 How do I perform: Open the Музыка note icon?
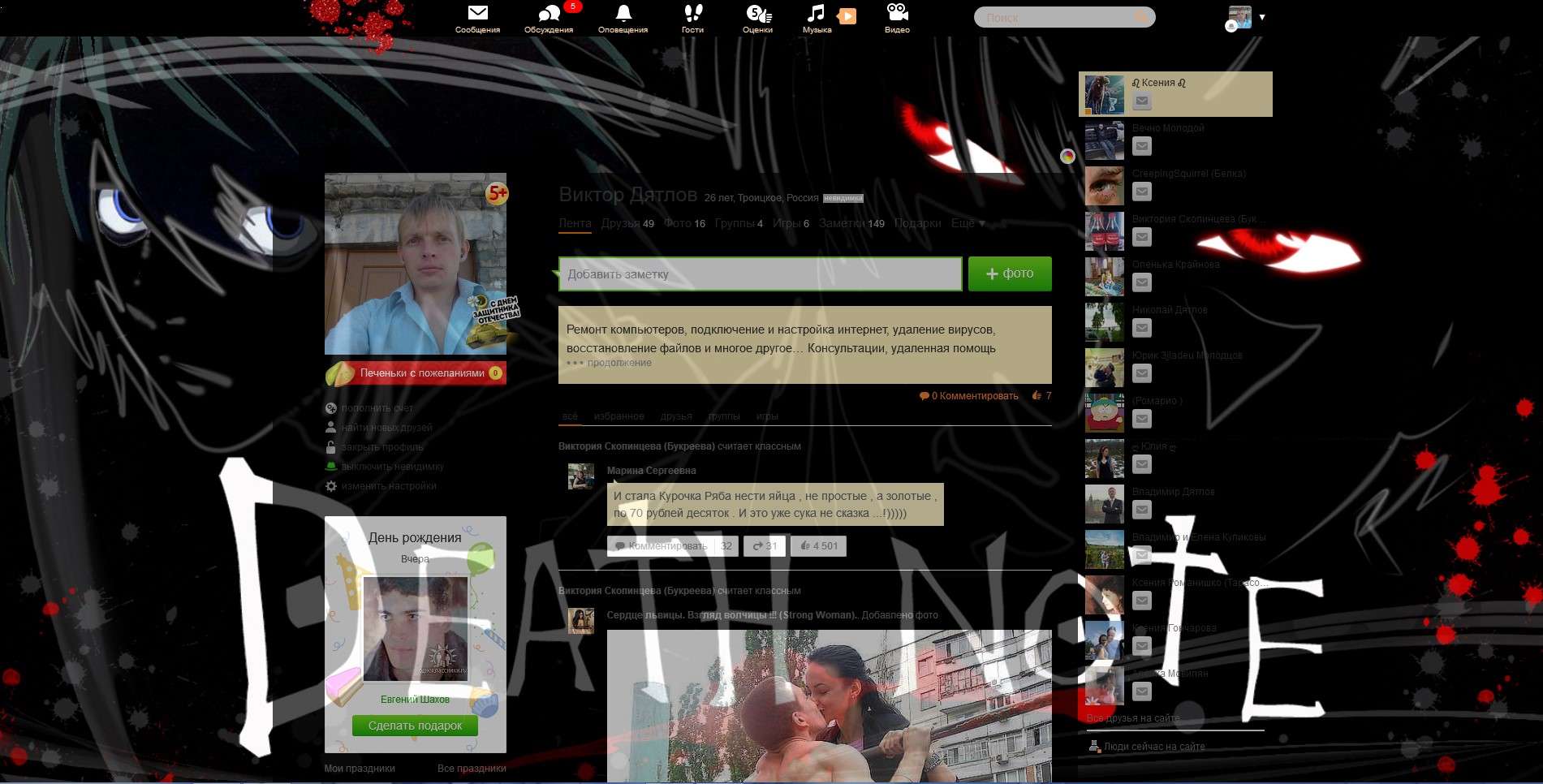[816, 13]
